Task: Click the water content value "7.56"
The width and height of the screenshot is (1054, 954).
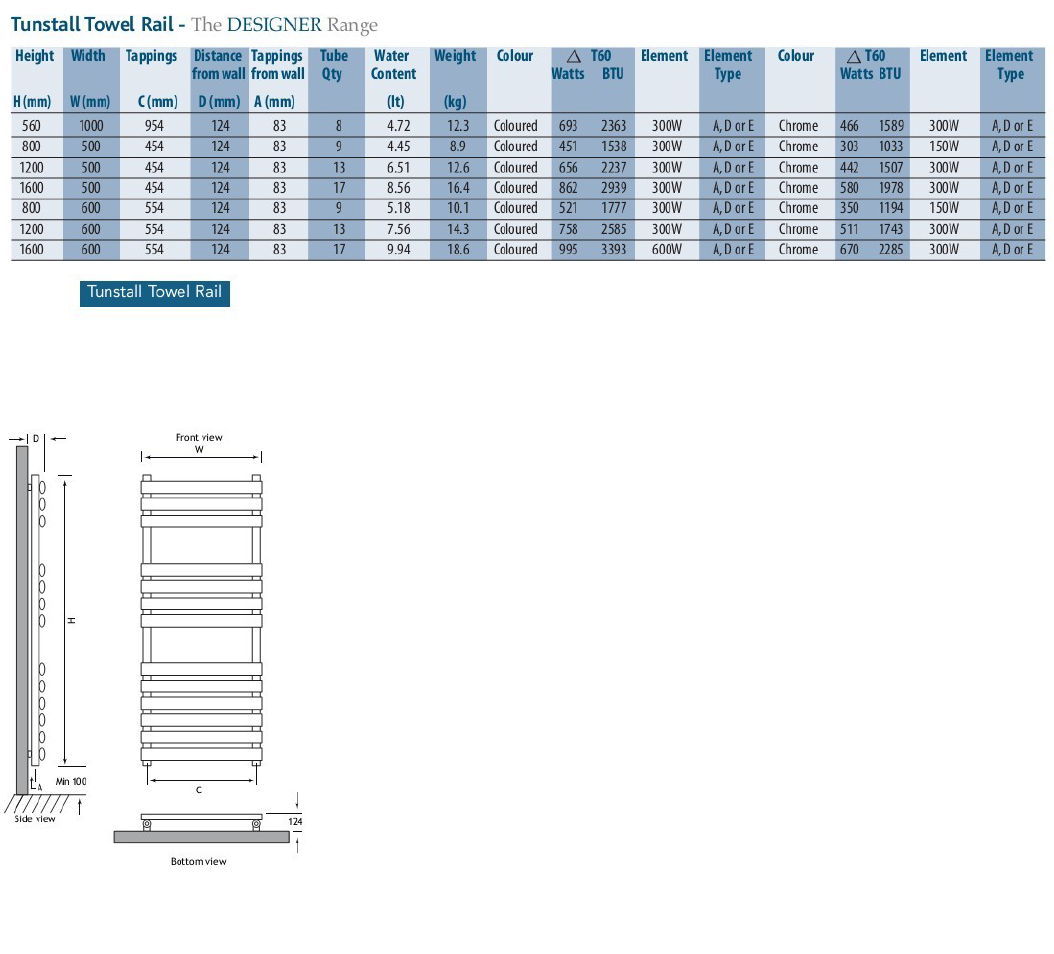Action: (399, 229)
